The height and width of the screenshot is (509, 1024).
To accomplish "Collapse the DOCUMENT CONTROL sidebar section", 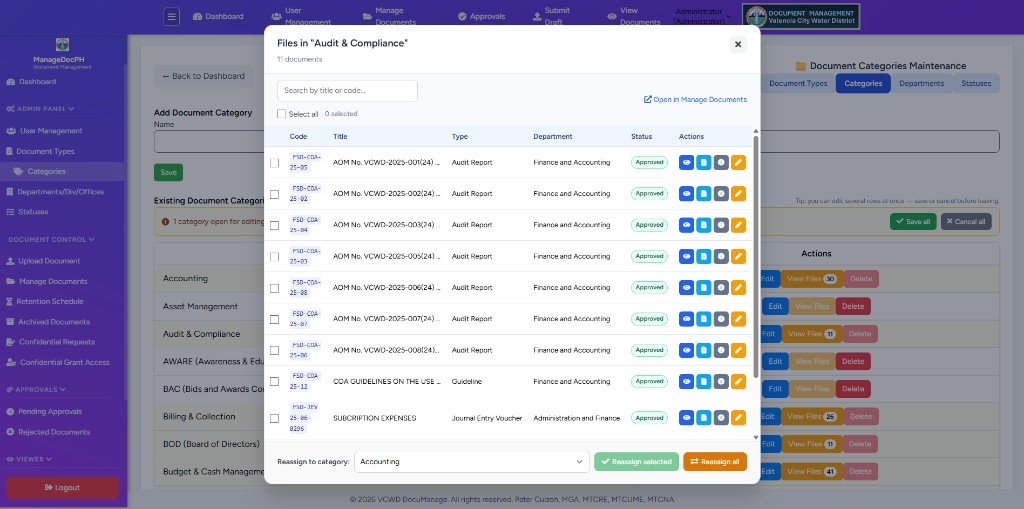I will [x=51, y=240].
